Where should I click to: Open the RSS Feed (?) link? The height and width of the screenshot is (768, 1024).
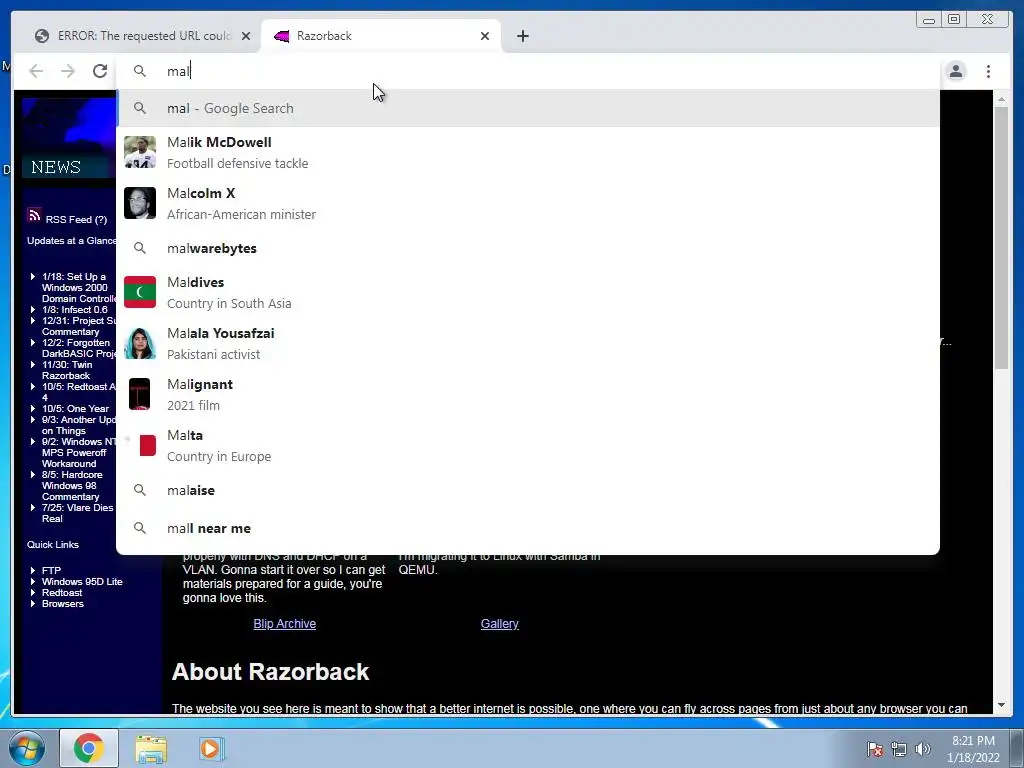(76, 219)
